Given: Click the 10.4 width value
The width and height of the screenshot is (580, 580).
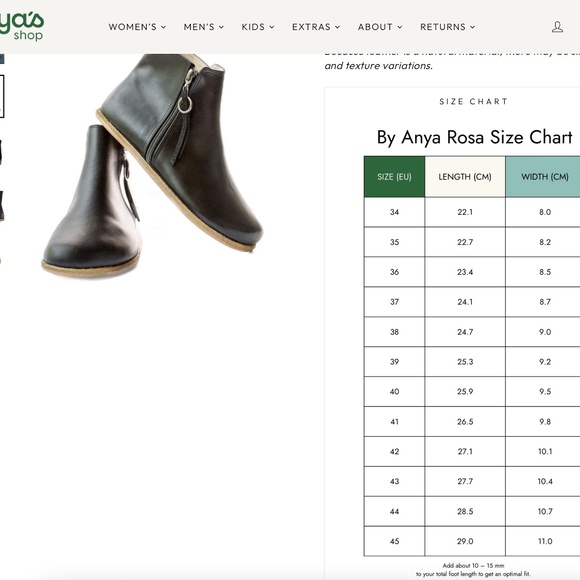Looking at the screenshot, I should pyautogui.click(x=545, y=481).
